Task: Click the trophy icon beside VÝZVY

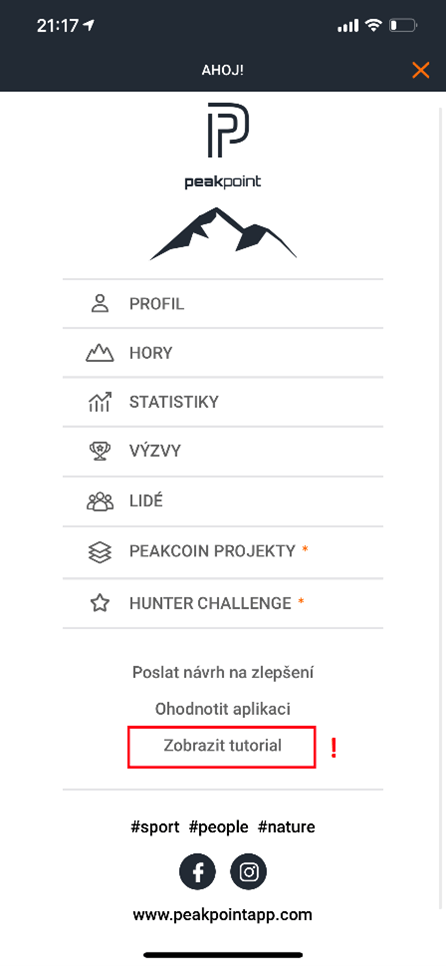Action: tap(100, 451)
